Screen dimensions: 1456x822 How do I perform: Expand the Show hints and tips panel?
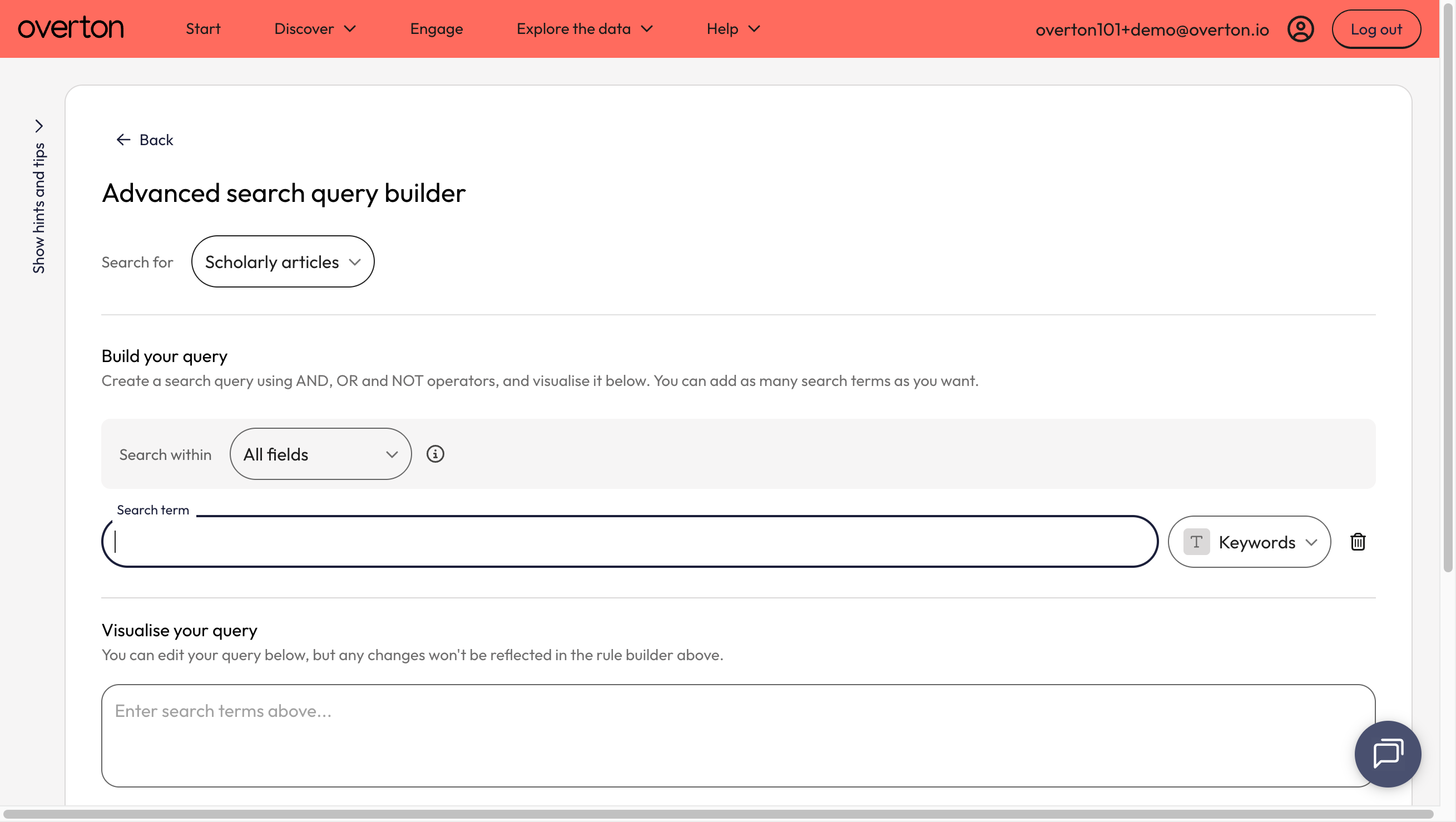pyautogui.click(x=38, y=196)
